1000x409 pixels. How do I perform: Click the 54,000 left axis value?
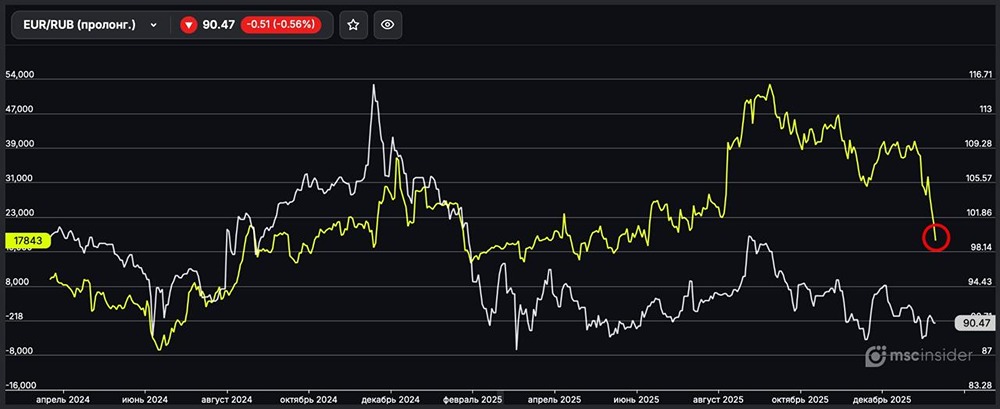18,75
